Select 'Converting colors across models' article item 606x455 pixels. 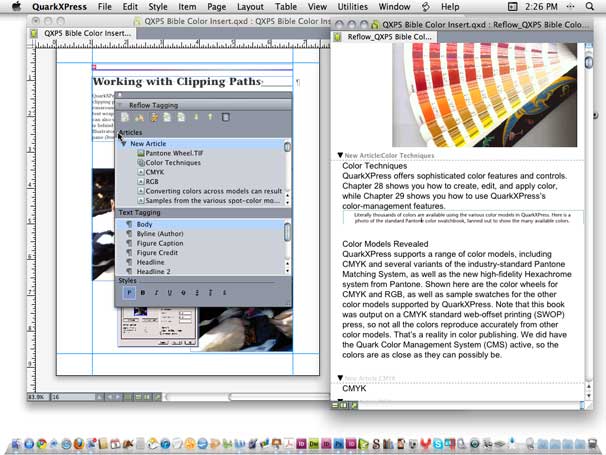[x=210, y=191]
